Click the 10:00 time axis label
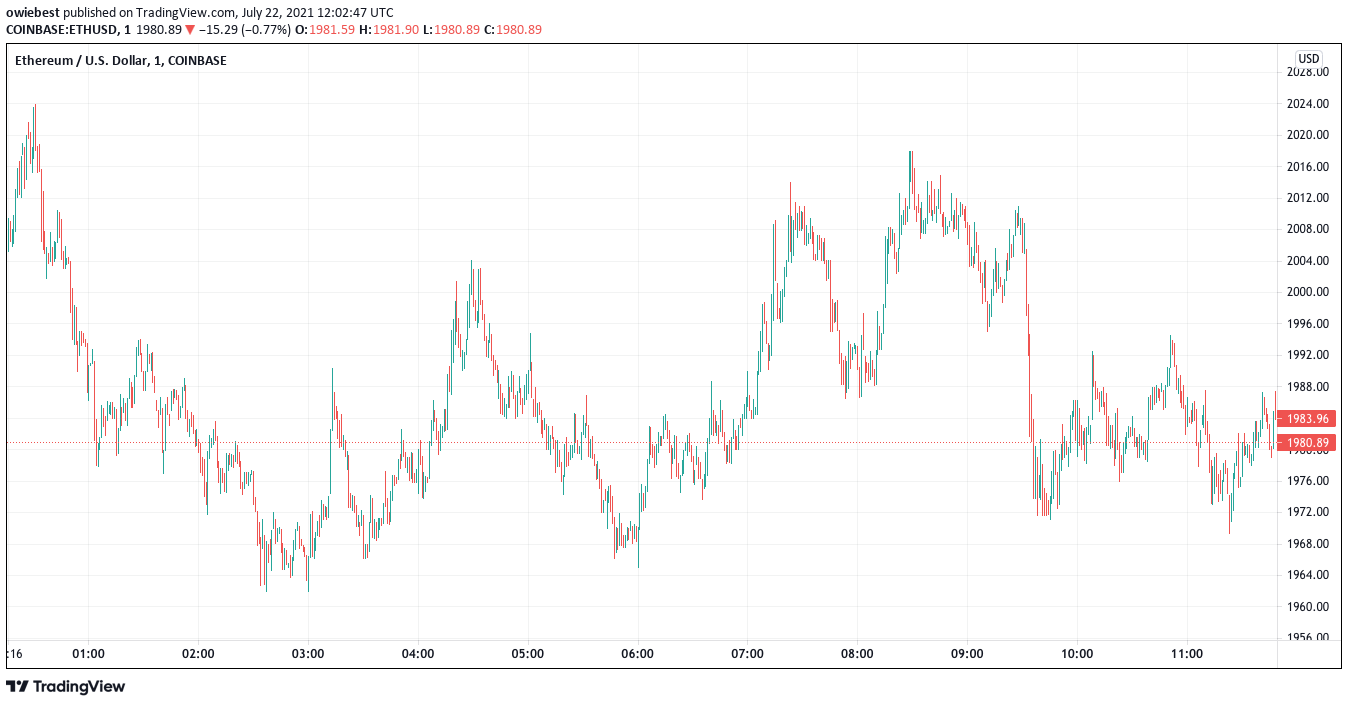Screen dimensions: 1348x705 (x=1077, y=655)
